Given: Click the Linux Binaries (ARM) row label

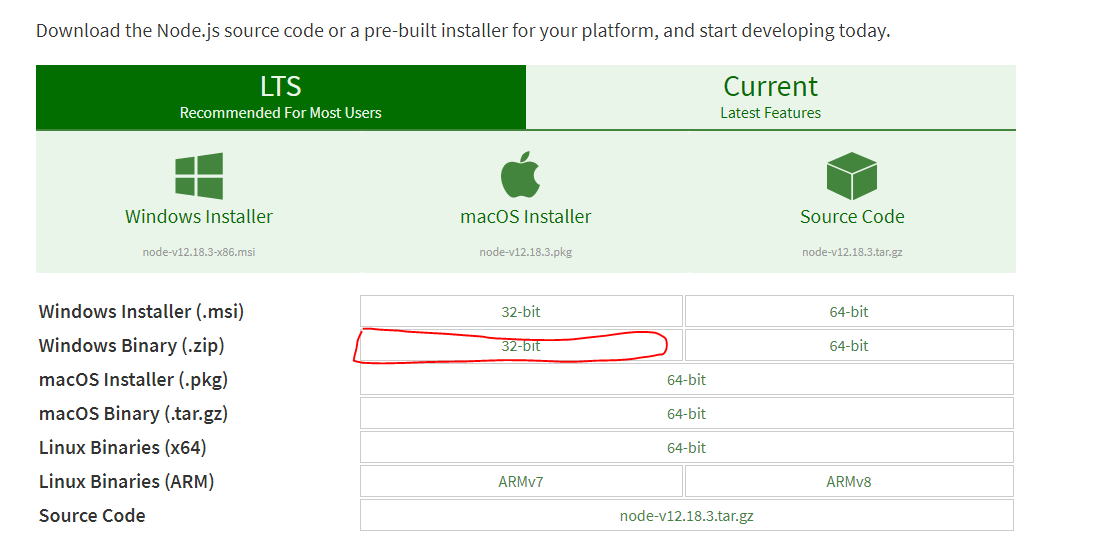Looking at the screenshot, I should [x=126, y=482].
